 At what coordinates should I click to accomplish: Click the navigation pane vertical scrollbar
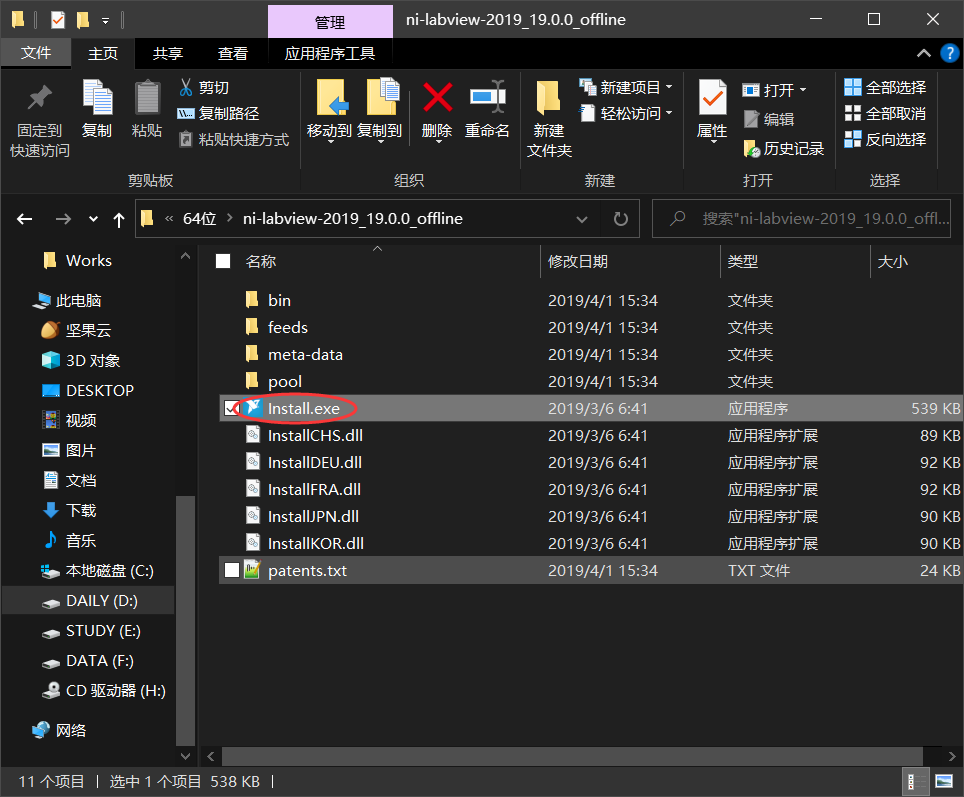185,619
